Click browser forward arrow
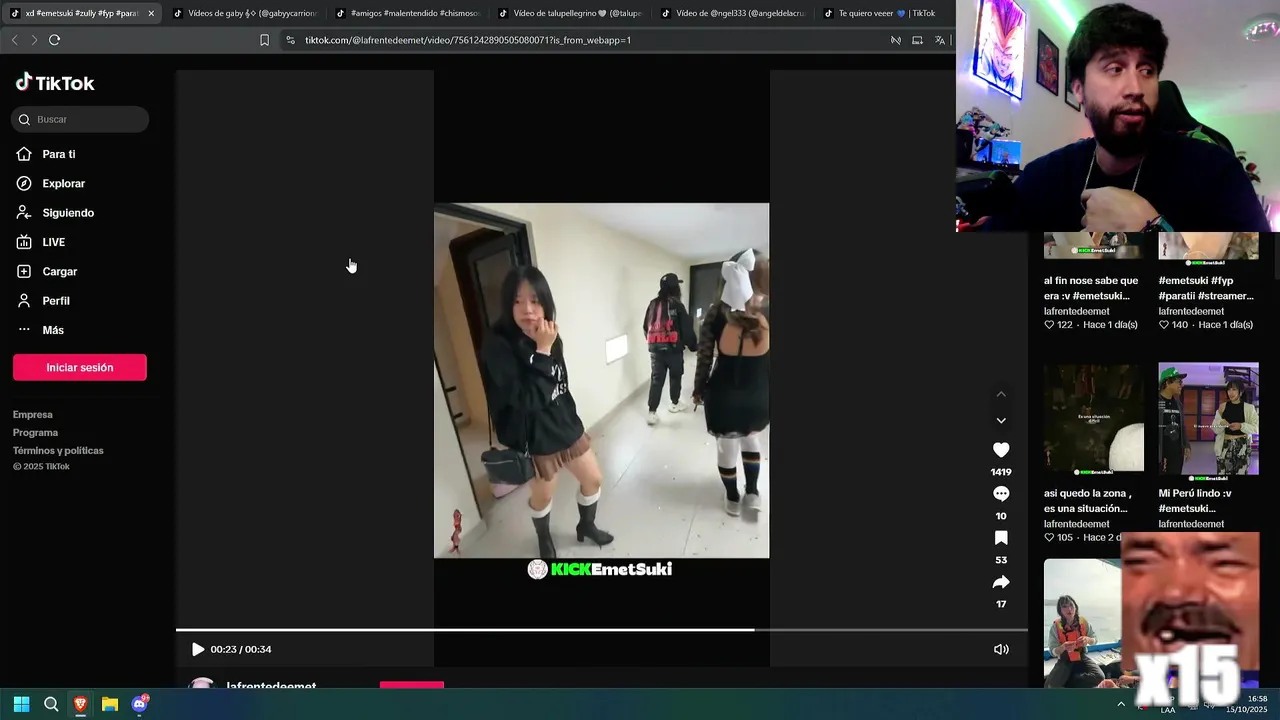The width and height of the screenshot is (1280, 720). (34, 40)
